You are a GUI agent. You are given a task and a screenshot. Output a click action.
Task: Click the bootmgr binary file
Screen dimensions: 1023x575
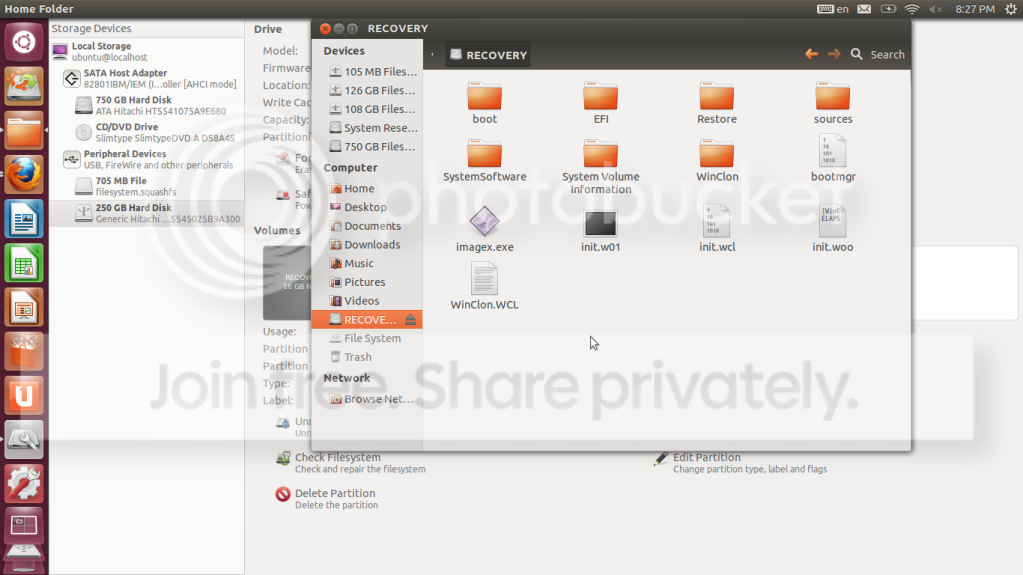click(x=832, y=158)
